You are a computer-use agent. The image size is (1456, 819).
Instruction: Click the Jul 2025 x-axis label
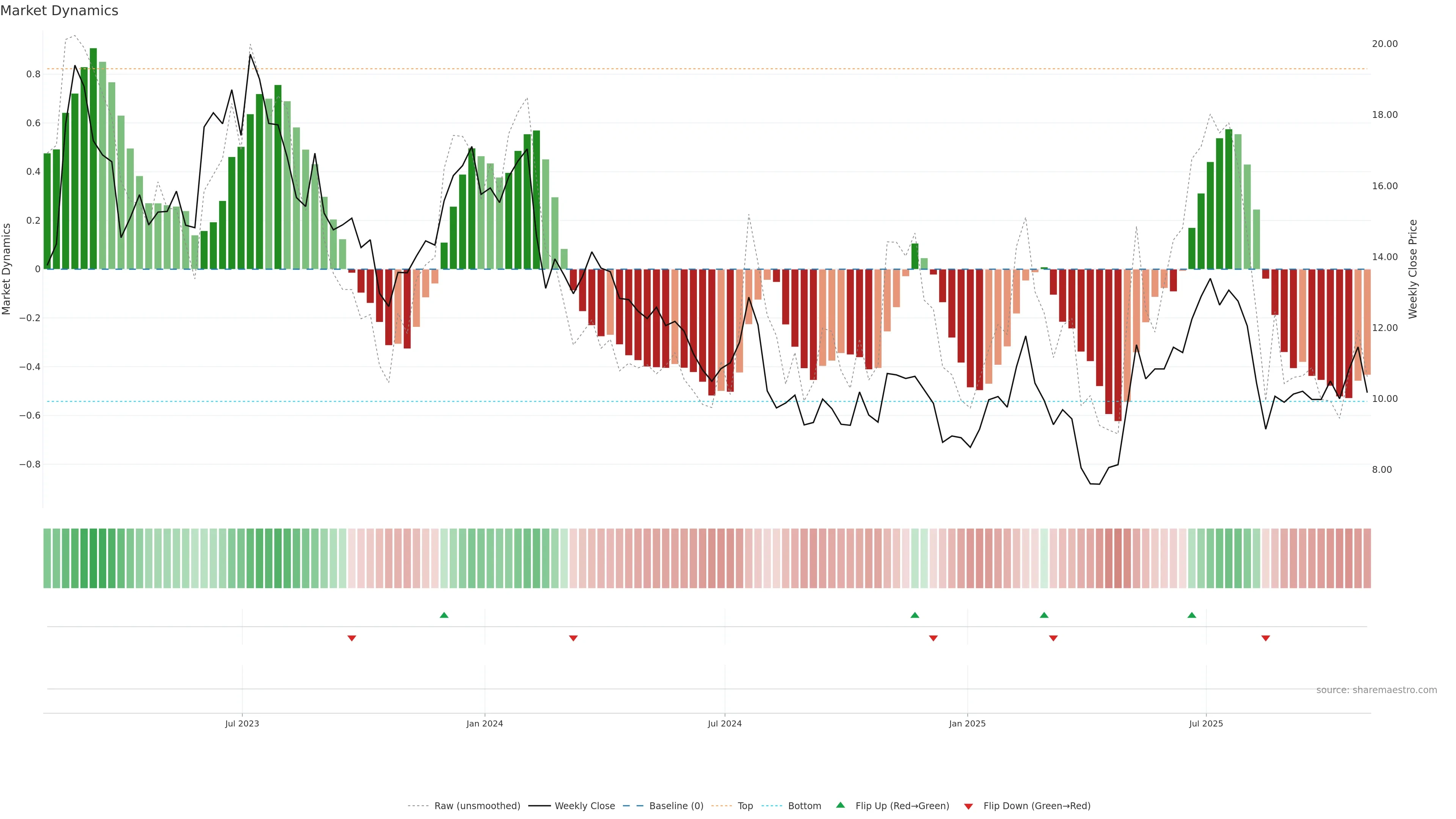coord(1206,723)
